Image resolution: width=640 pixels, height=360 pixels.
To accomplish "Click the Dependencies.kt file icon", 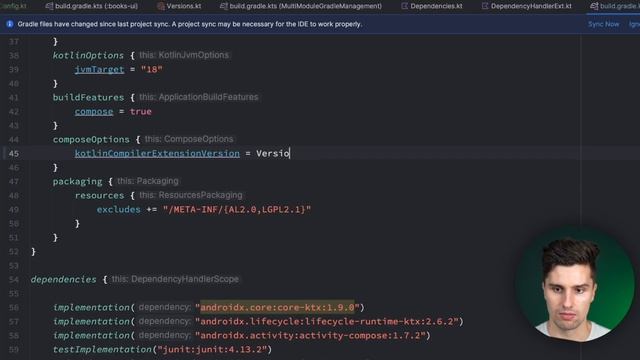I will [x=404, y=6].
